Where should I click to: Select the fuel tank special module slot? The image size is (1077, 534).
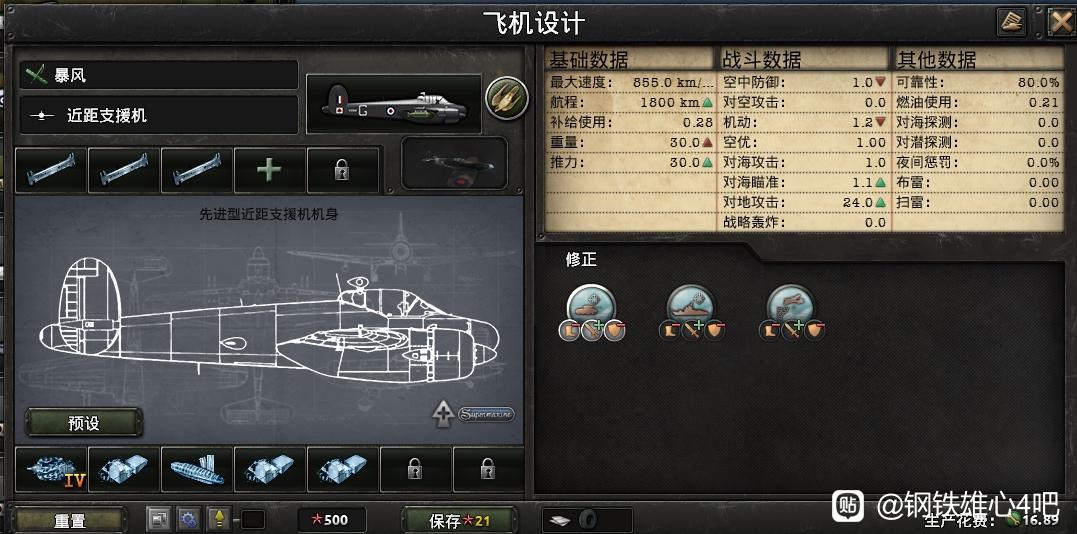[196, 469]
